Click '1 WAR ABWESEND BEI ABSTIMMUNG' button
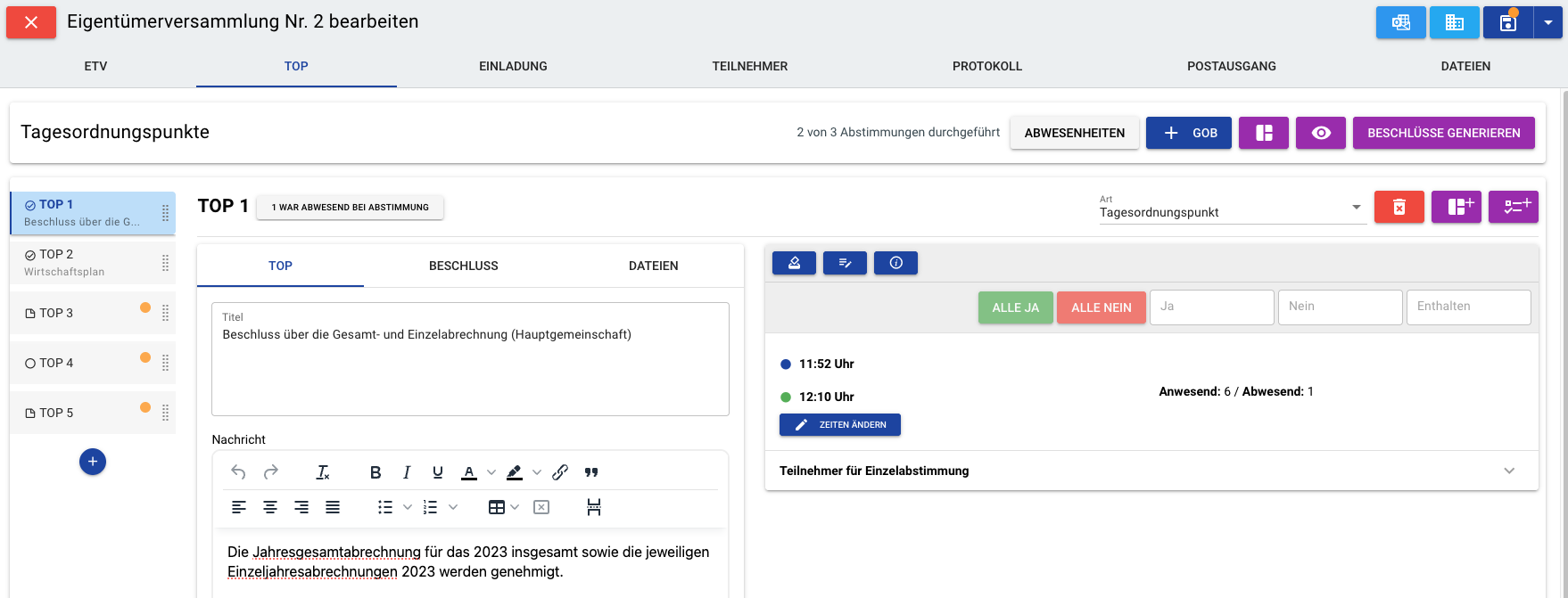 [x=351, y=207]
